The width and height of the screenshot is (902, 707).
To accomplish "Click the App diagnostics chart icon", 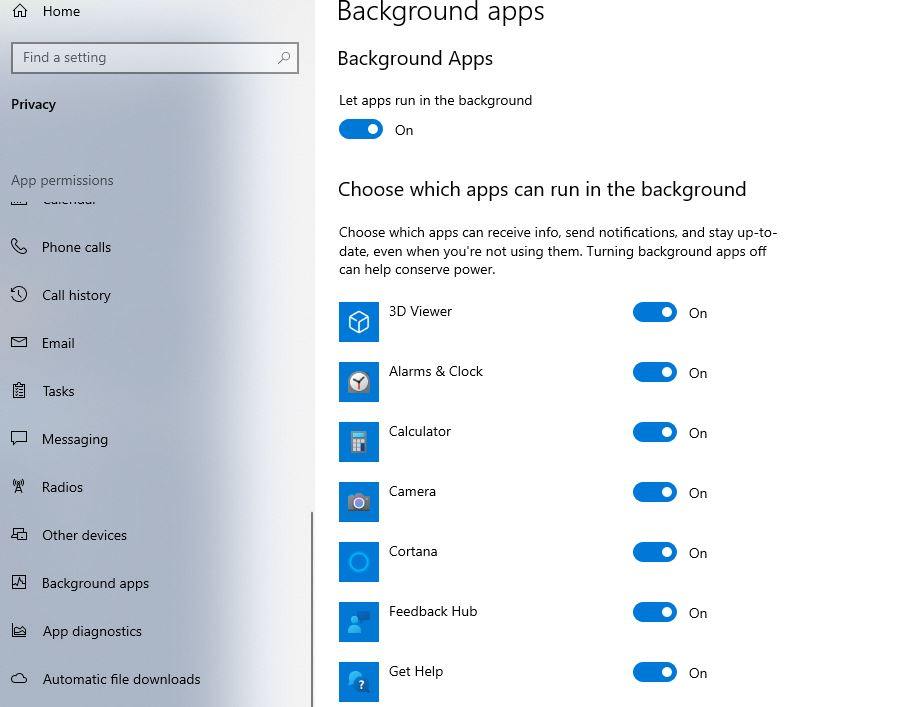I will 19,630.
